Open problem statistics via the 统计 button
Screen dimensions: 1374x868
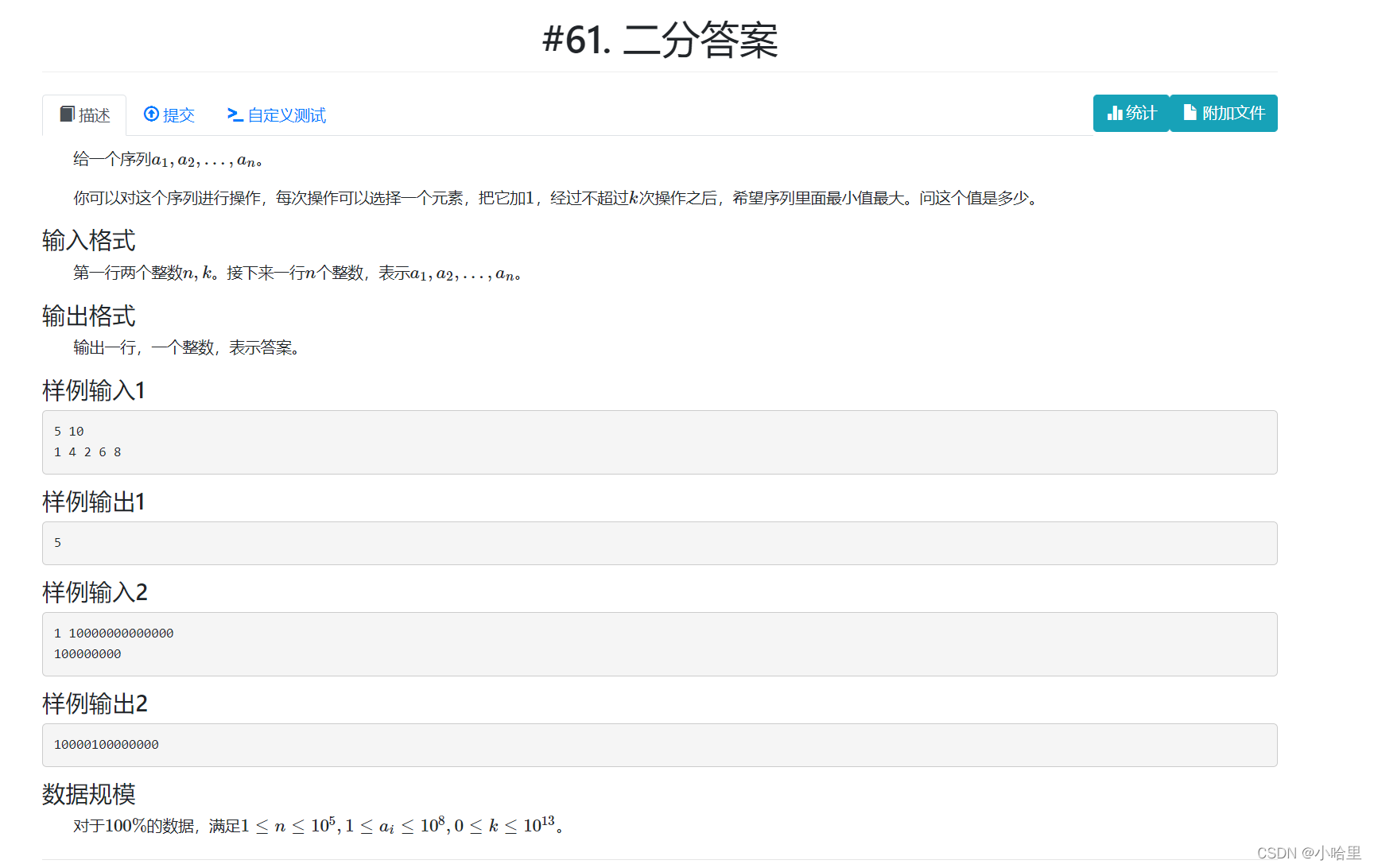click(x=1131, y=112)
